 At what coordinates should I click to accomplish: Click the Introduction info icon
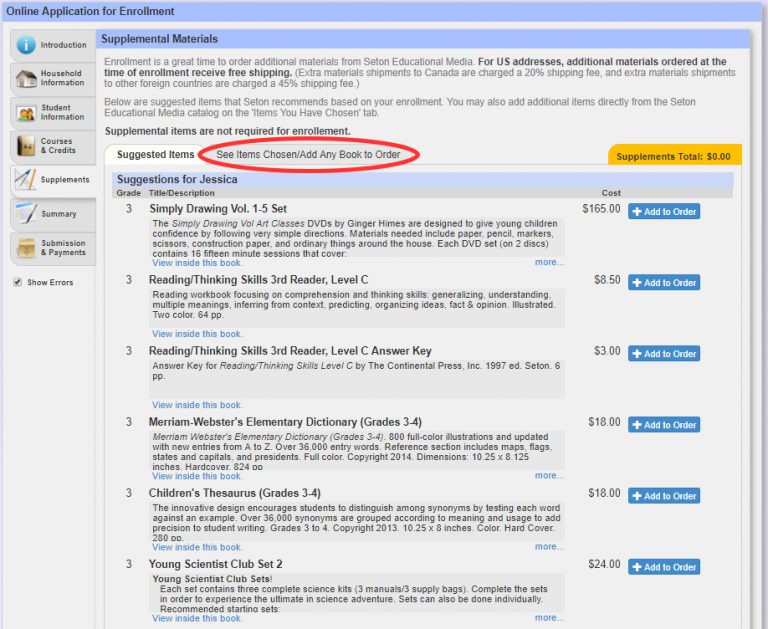pyautogui.click(x=26, y=45)
